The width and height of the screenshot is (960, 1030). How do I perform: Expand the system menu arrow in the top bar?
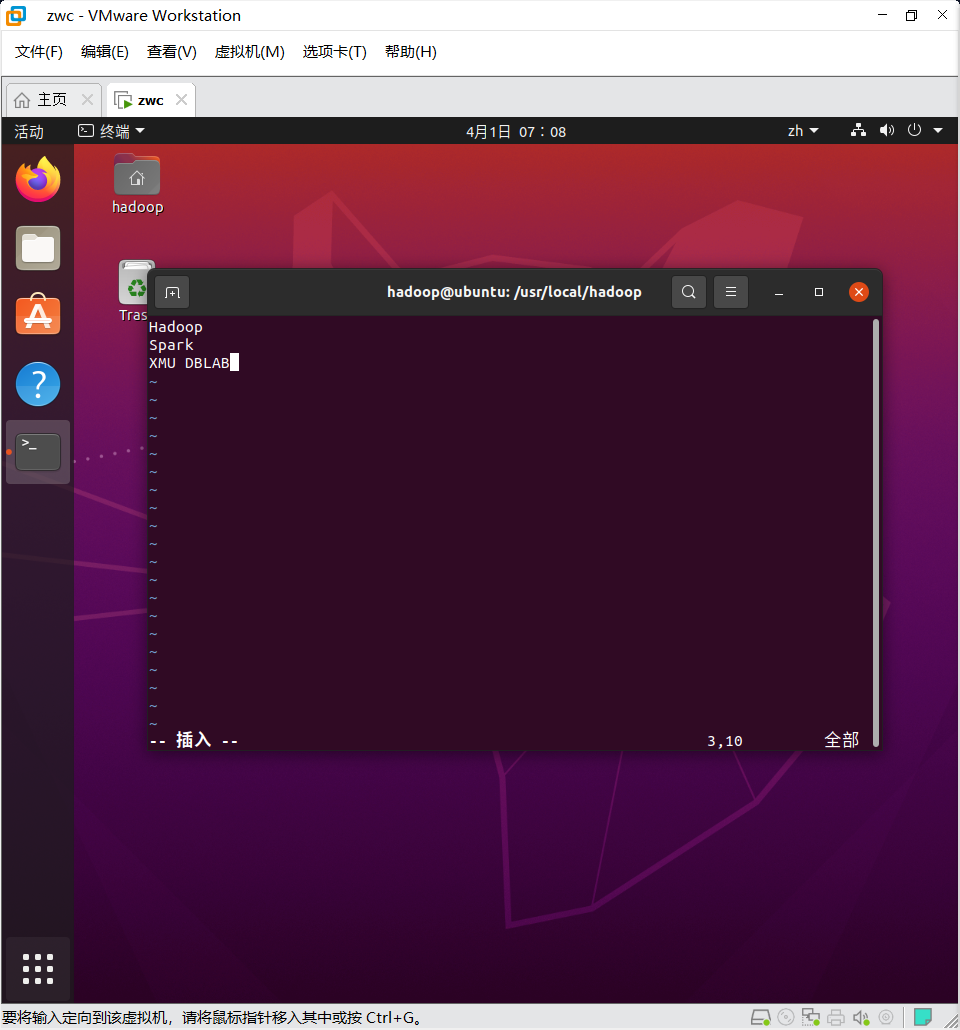pyautogui.click(x=938, y=131)
